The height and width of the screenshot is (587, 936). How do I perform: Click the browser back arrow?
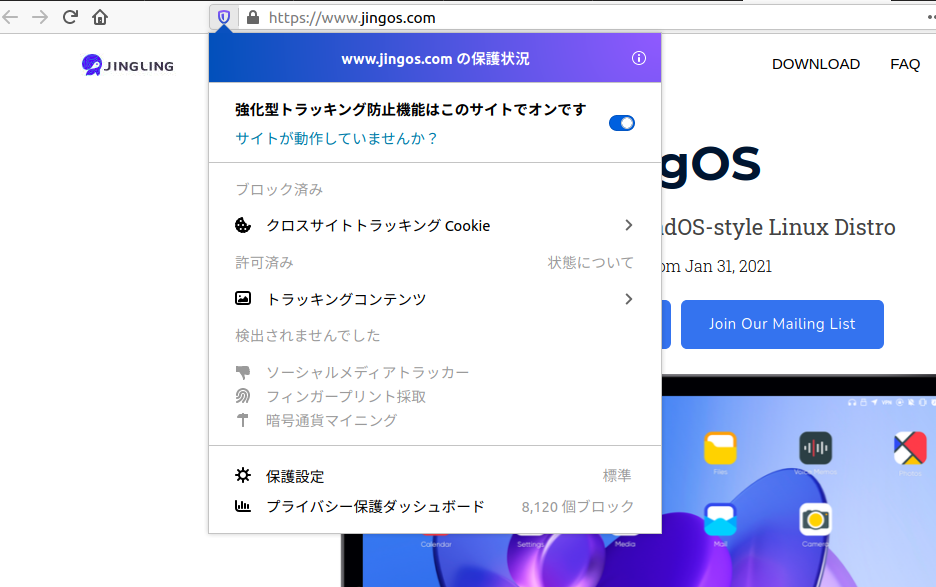10,17
